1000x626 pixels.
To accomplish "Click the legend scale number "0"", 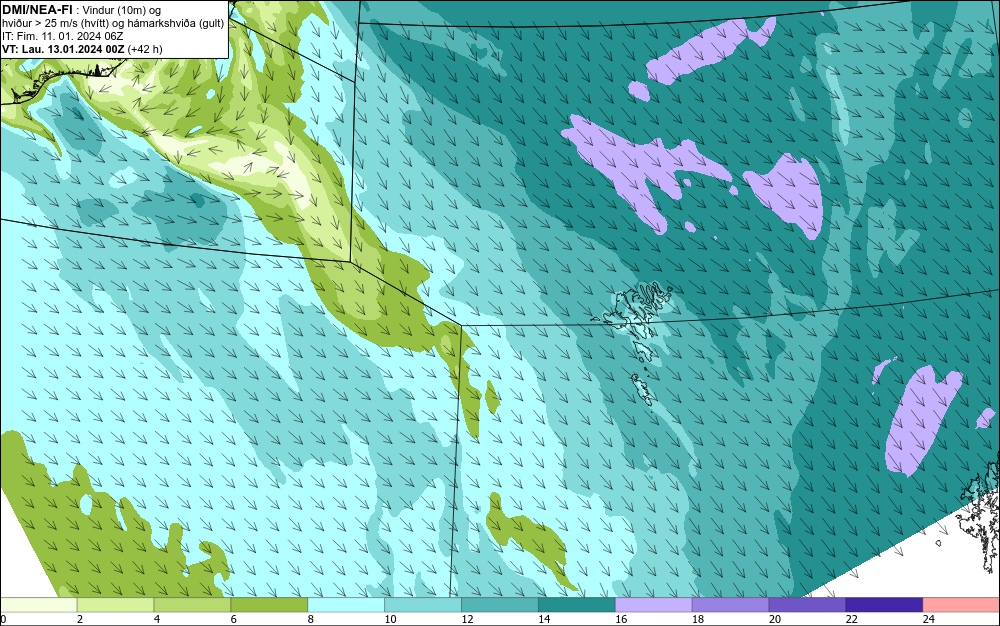I will pos(3,619).
